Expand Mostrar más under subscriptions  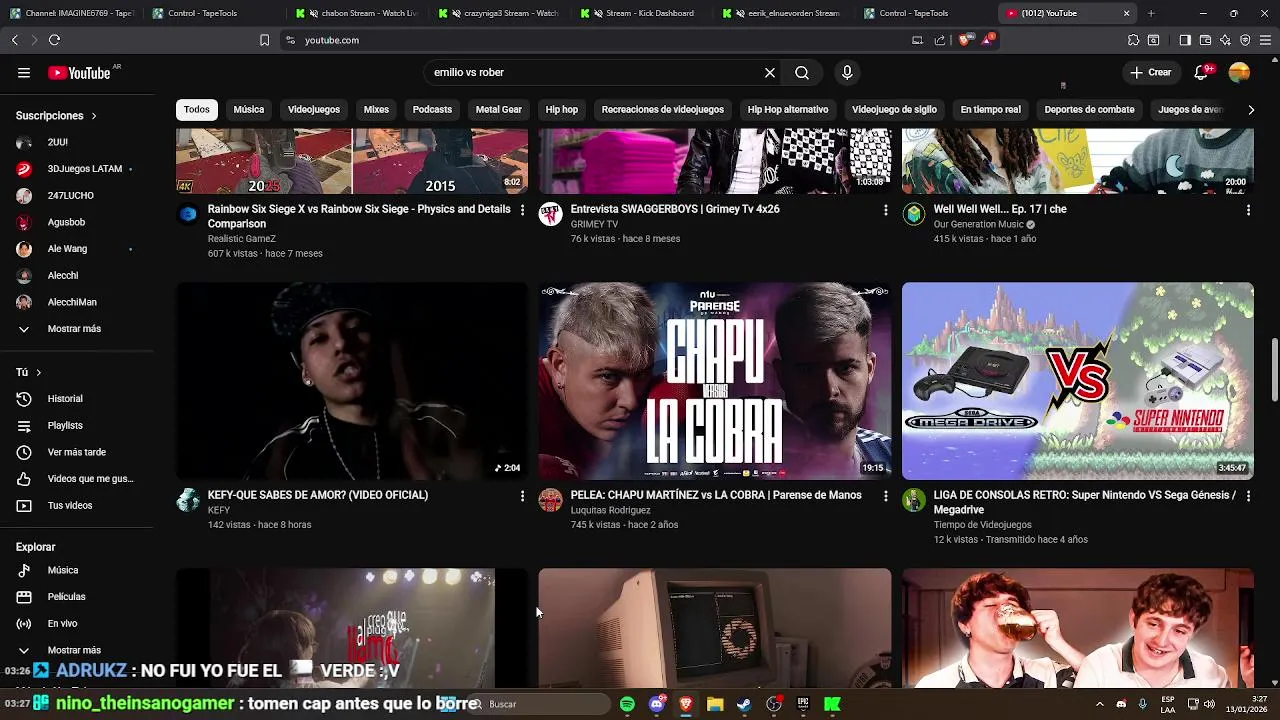point(76,329)
